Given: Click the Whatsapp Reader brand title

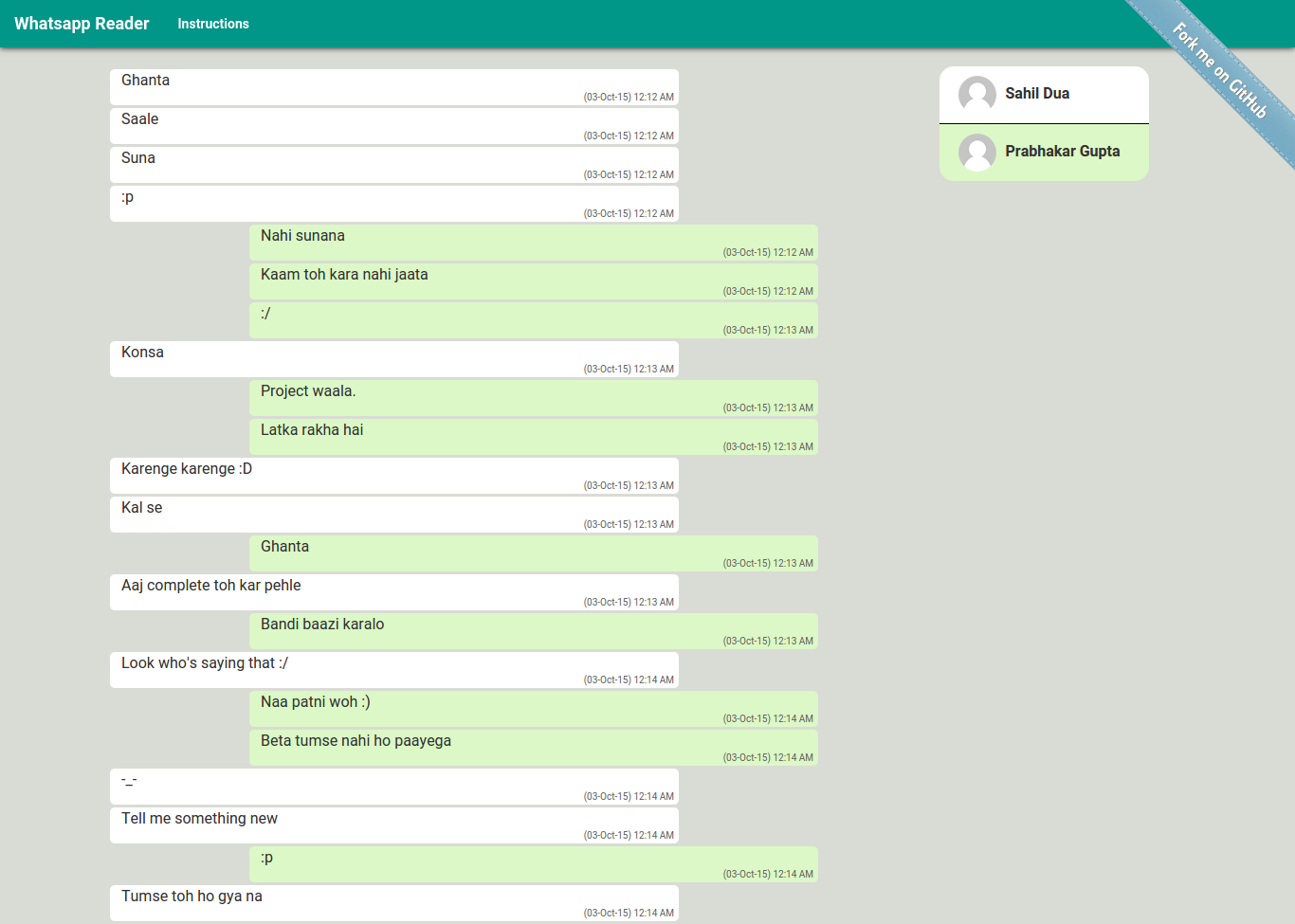Looking at the screenshot, I should point(82,24).
